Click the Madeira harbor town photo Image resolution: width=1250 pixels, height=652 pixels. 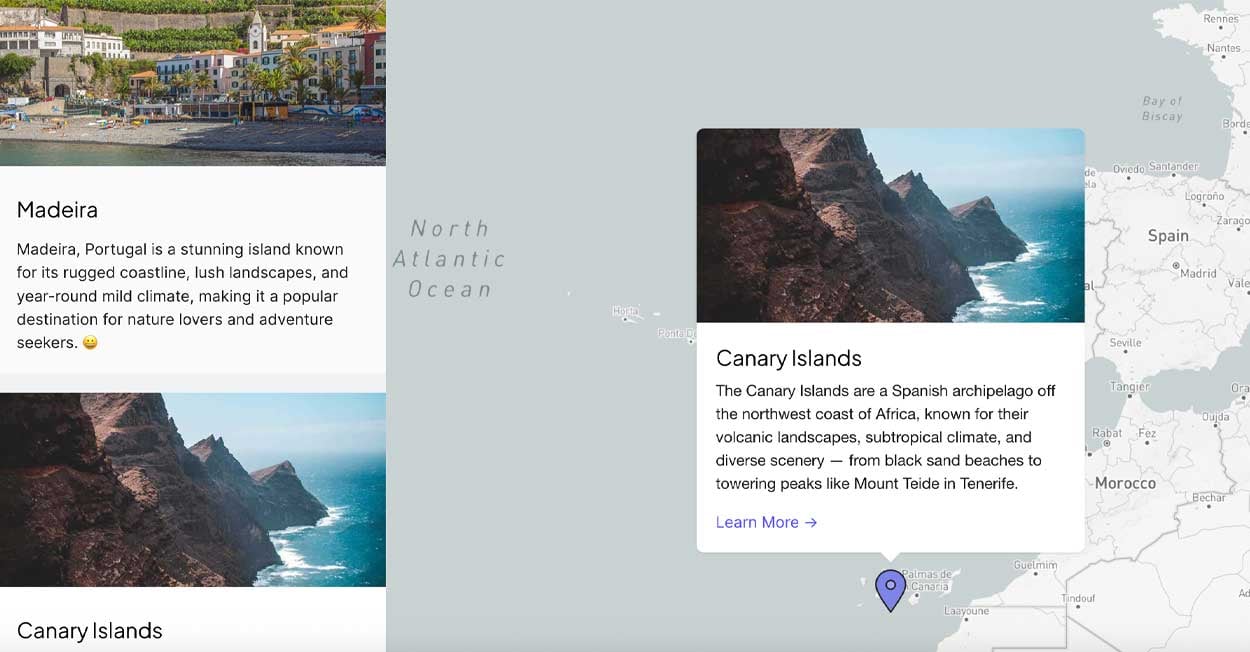coord(192,82)
